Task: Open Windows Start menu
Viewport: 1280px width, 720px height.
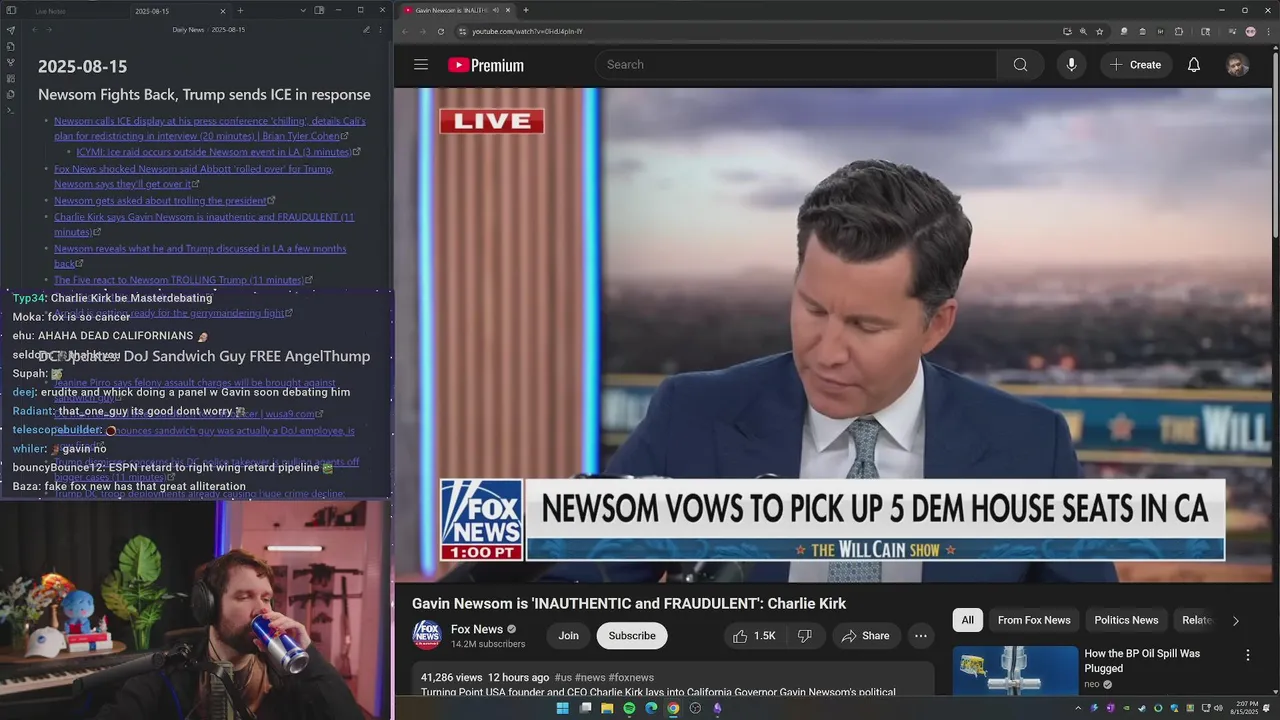Action: point(563,708)
